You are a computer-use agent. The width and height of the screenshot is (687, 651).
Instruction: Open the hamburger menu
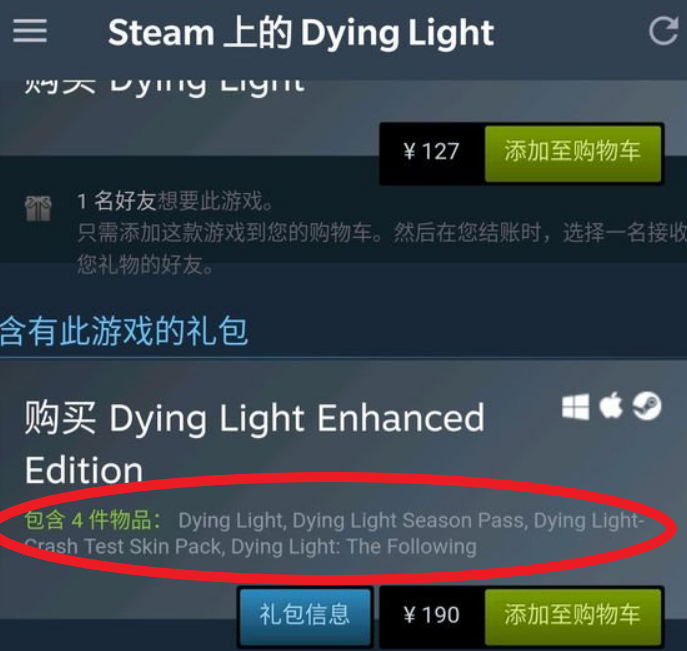30,31
